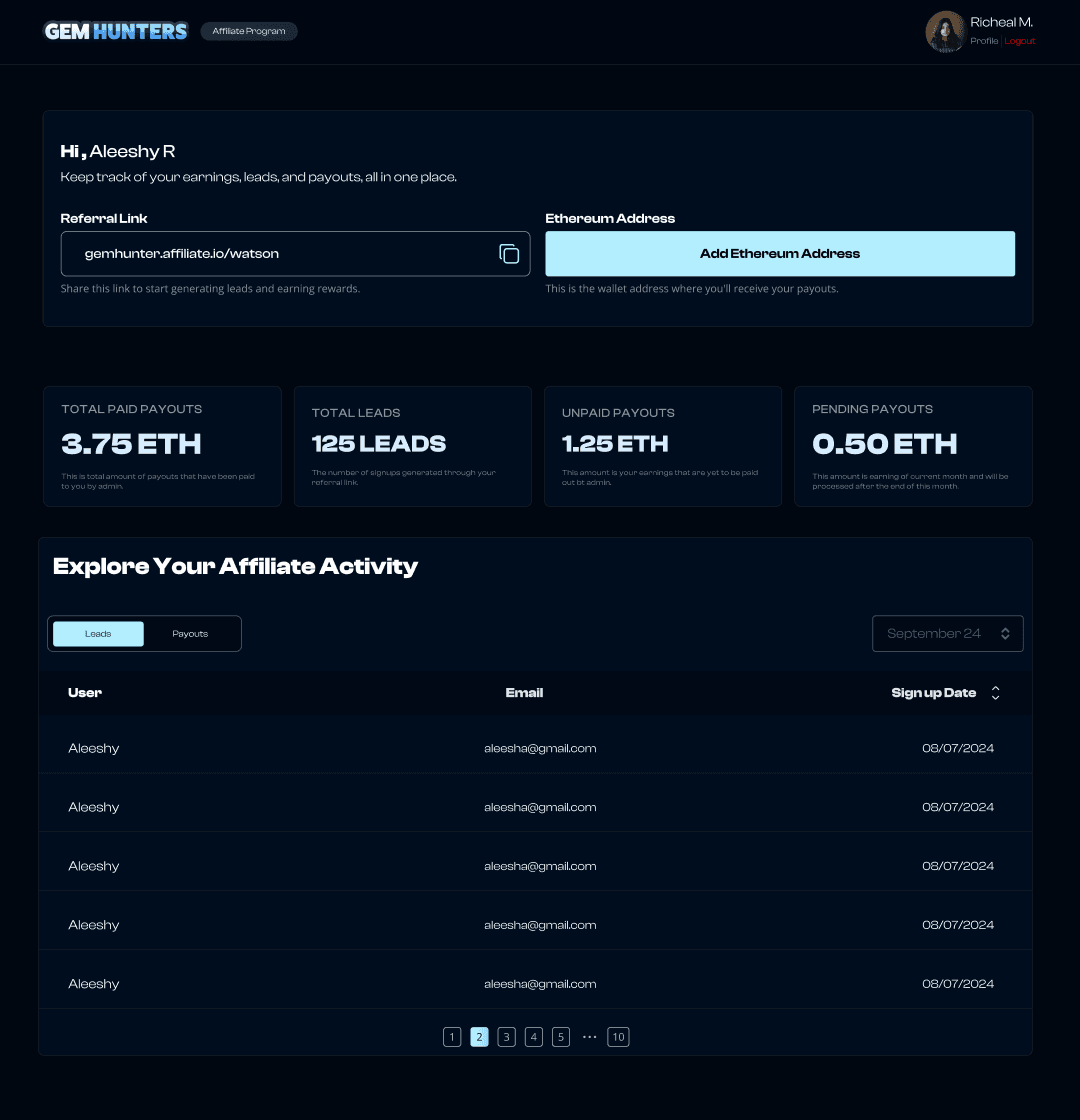Viewport: 1080px width, 1120px height.
Task: Navigate to page 5 of the leads table
Action: pyautogui.click(x=561, y=1037)
